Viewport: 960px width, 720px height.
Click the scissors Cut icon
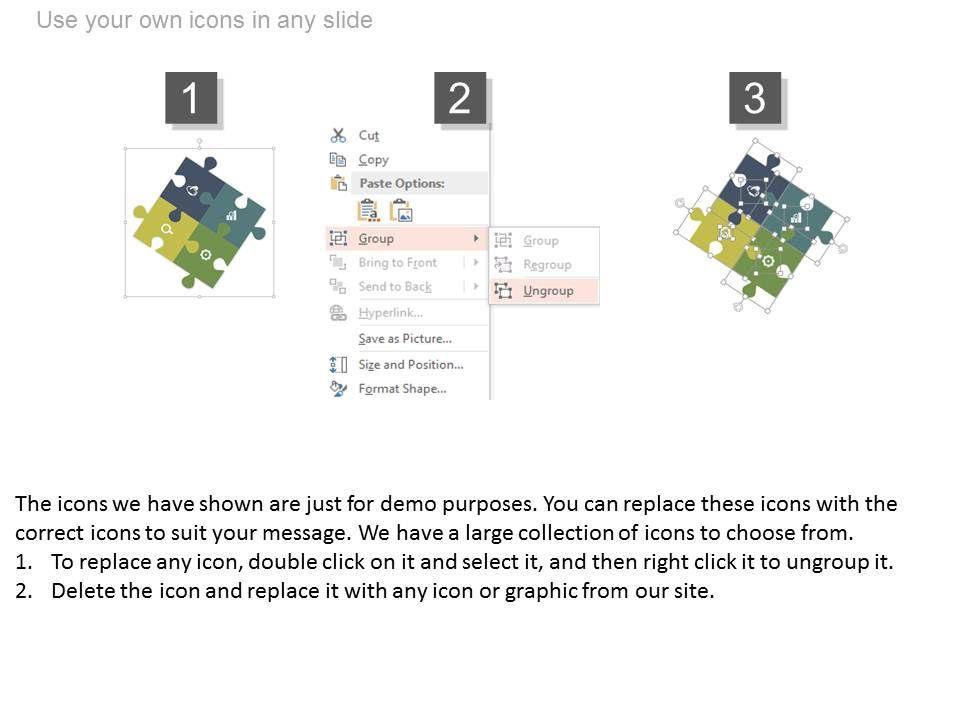tap(338, 135)
